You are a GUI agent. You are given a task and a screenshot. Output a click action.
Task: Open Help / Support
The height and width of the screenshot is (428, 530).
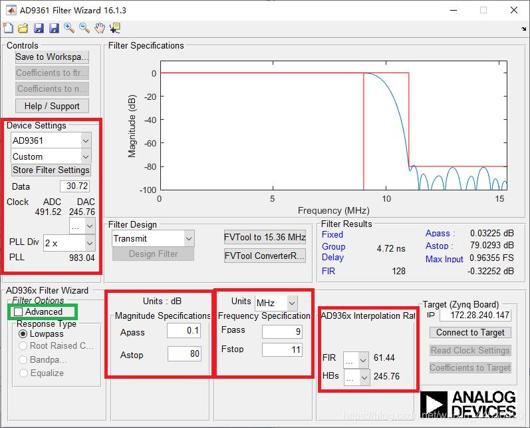52,106
